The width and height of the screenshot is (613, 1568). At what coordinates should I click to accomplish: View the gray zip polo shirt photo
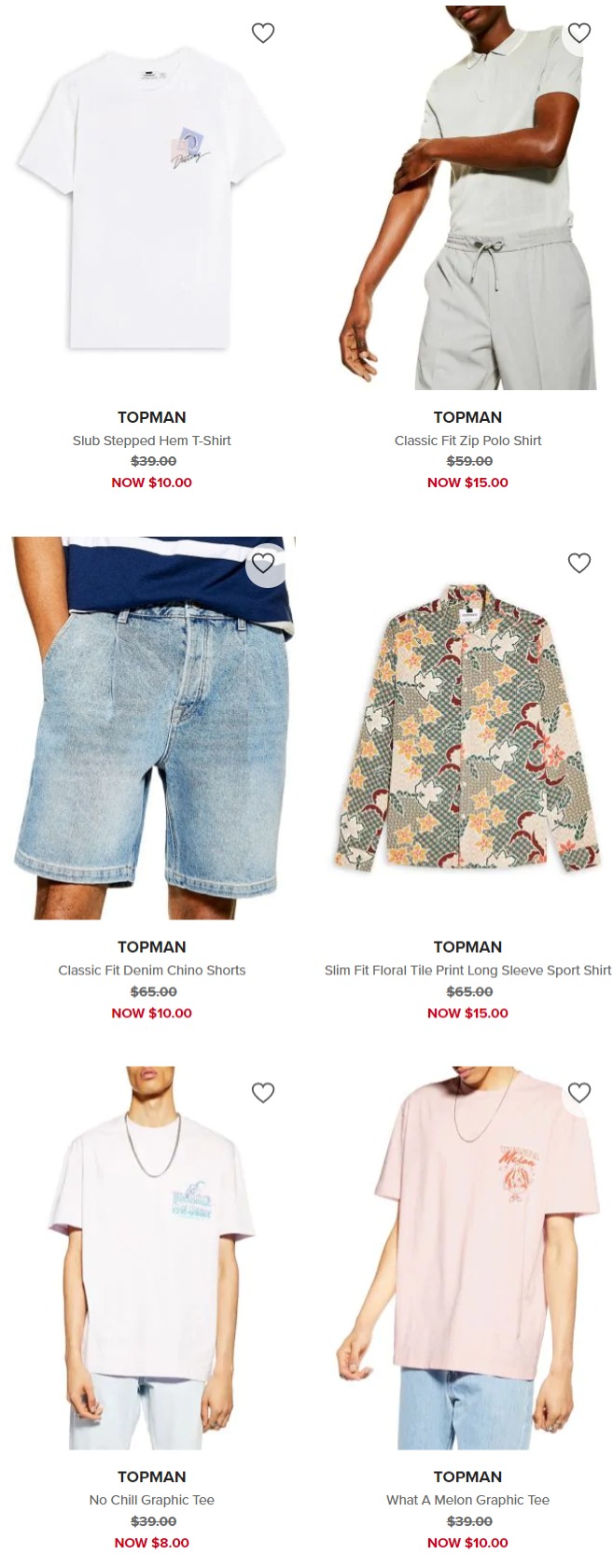click(x=468, y=198)
